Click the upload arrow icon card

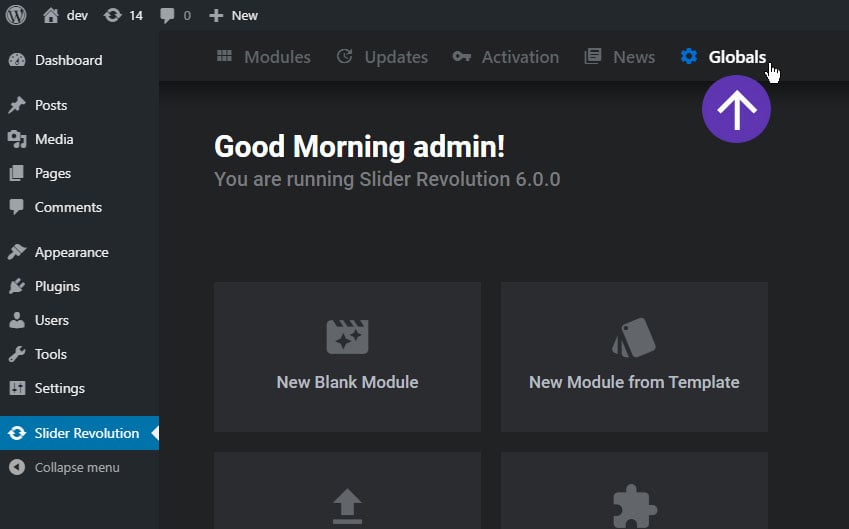point(347,506)
